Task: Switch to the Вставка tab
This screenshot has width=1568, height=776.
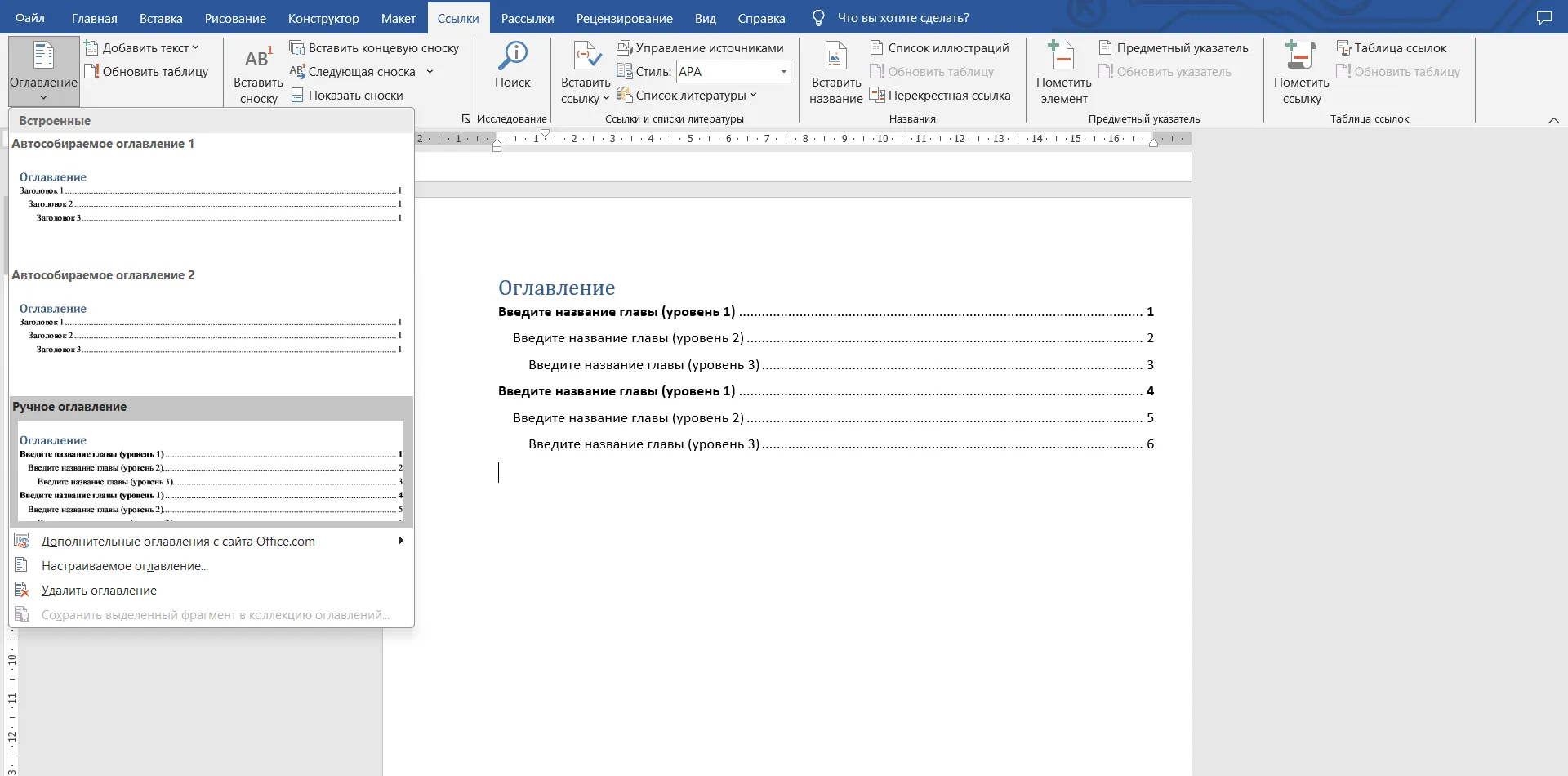Action: click(161, 18)
